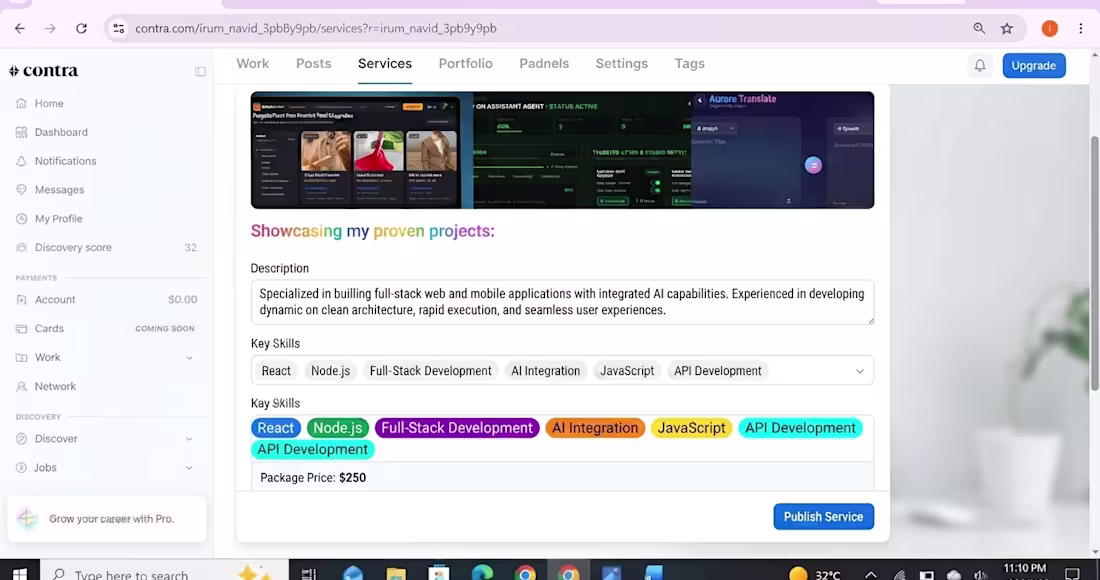Expand the Jobs sidebar section
Viewport: 1100px width, 580px height.
[x=189, y=468]
